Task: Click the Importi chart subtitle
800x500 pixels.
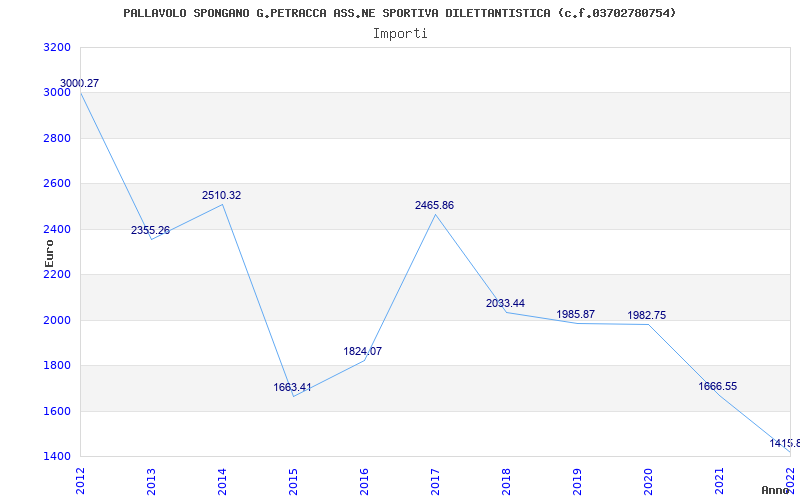Action: pyautogui.click(x=400, y=34)
